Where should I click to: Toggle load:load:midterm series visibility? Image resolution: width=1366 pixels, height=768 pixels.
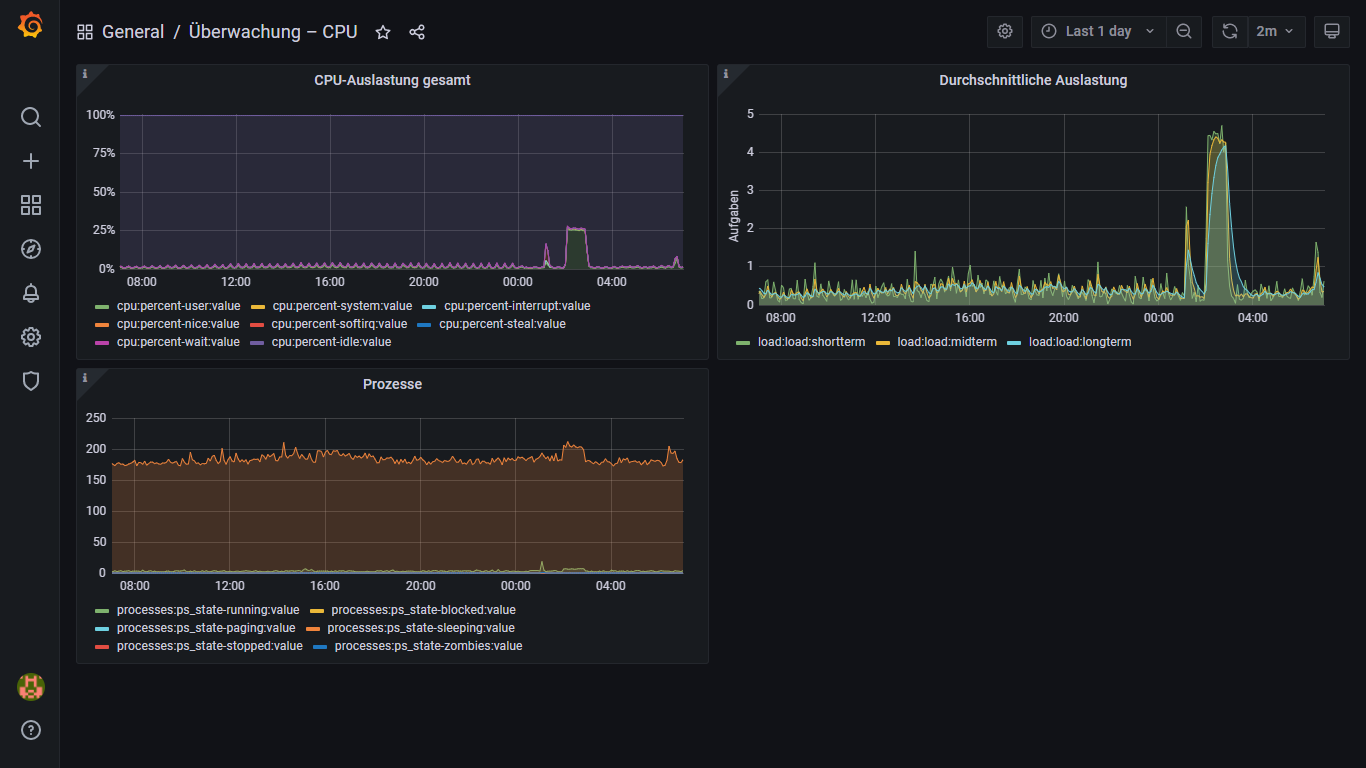coord(946,342)
